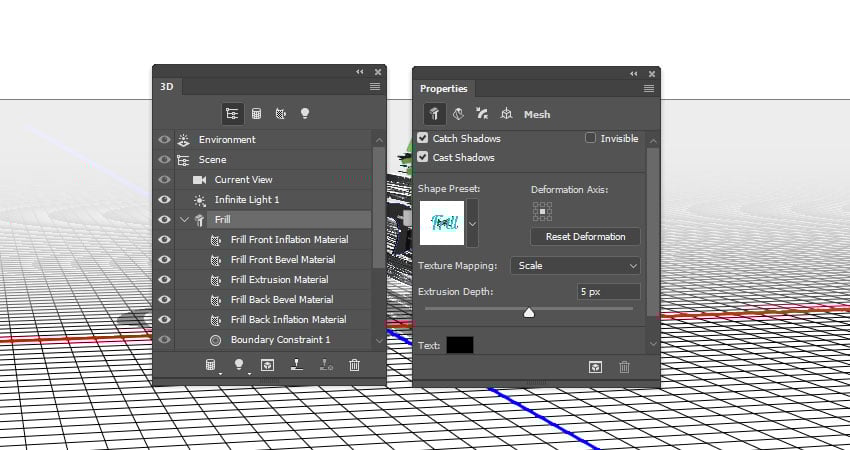Collapse 3D panel with double arrows
850x450 pixels.
(x=360, y=72)
